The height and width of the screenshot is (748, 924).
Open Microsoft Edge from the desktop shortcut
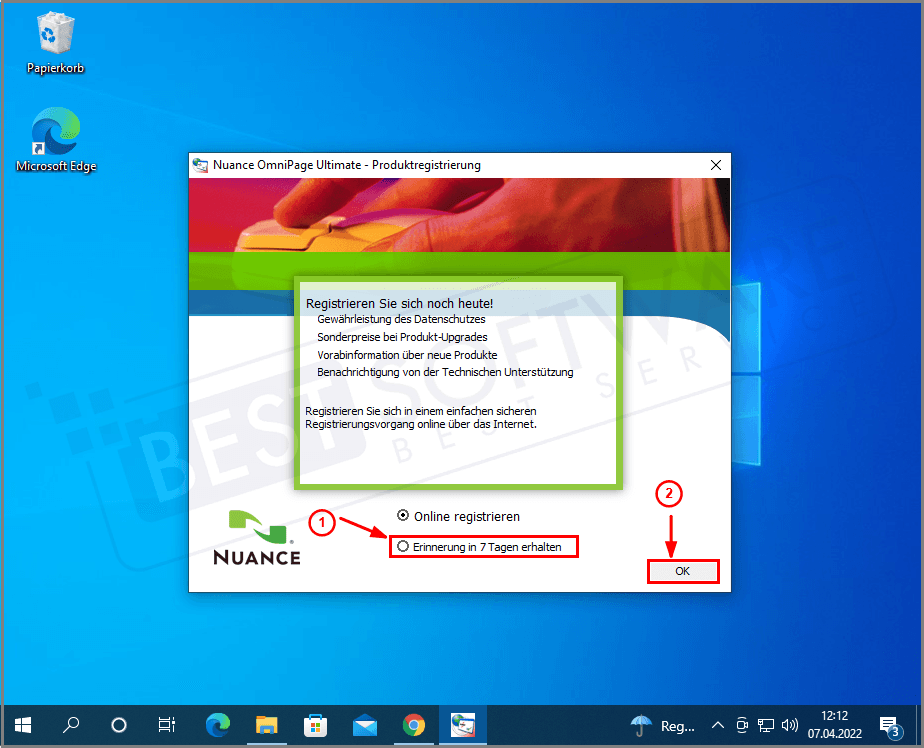[x=55, y=131]
